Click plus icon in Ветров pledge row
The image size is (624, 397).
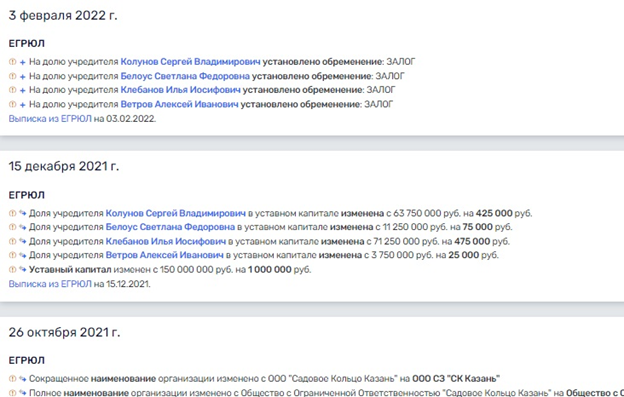[23, 105]
